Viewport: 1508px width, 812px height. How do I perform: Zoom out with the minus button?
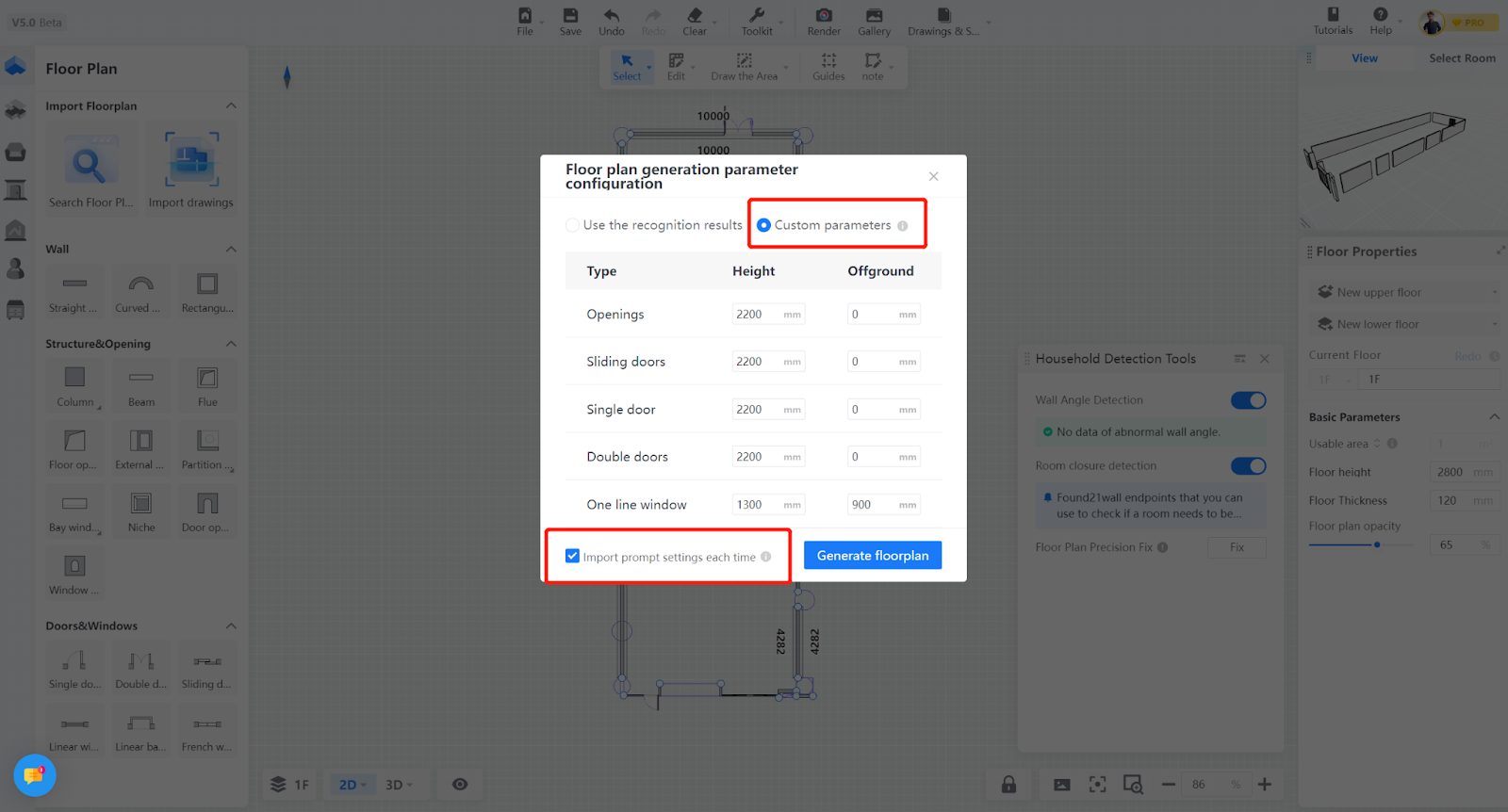point(1169,785)
